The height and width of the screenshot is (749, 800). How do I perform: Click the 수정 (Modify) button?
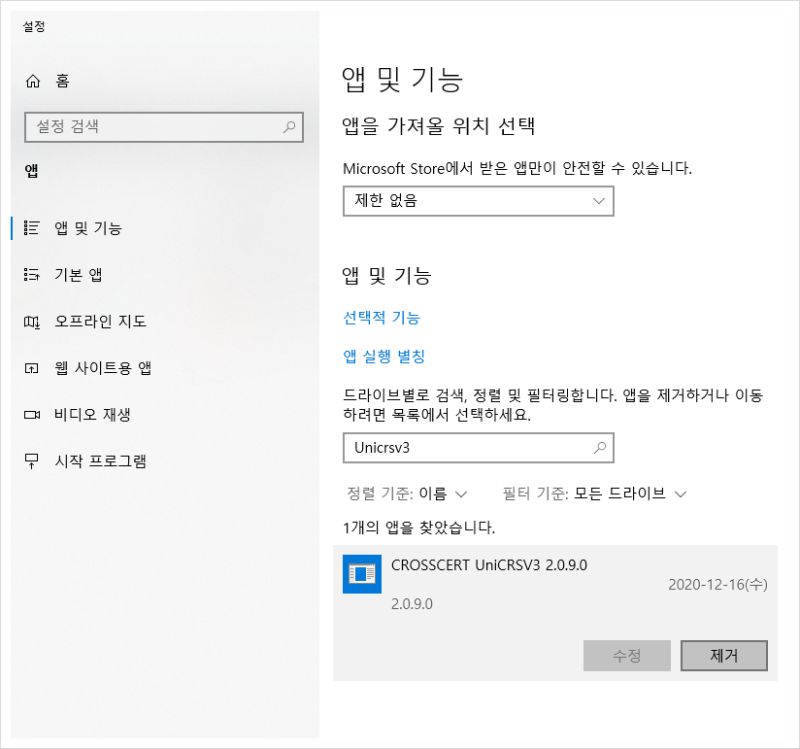[627, 655]
